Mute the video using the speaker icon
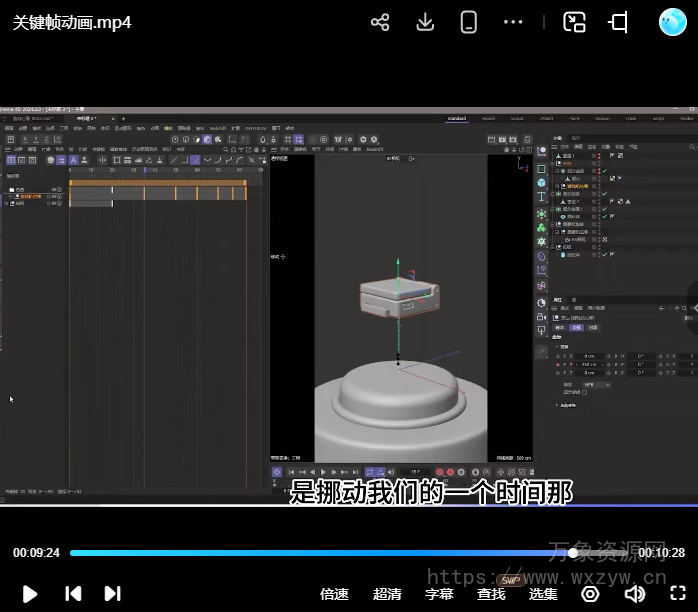 [634, 593]
